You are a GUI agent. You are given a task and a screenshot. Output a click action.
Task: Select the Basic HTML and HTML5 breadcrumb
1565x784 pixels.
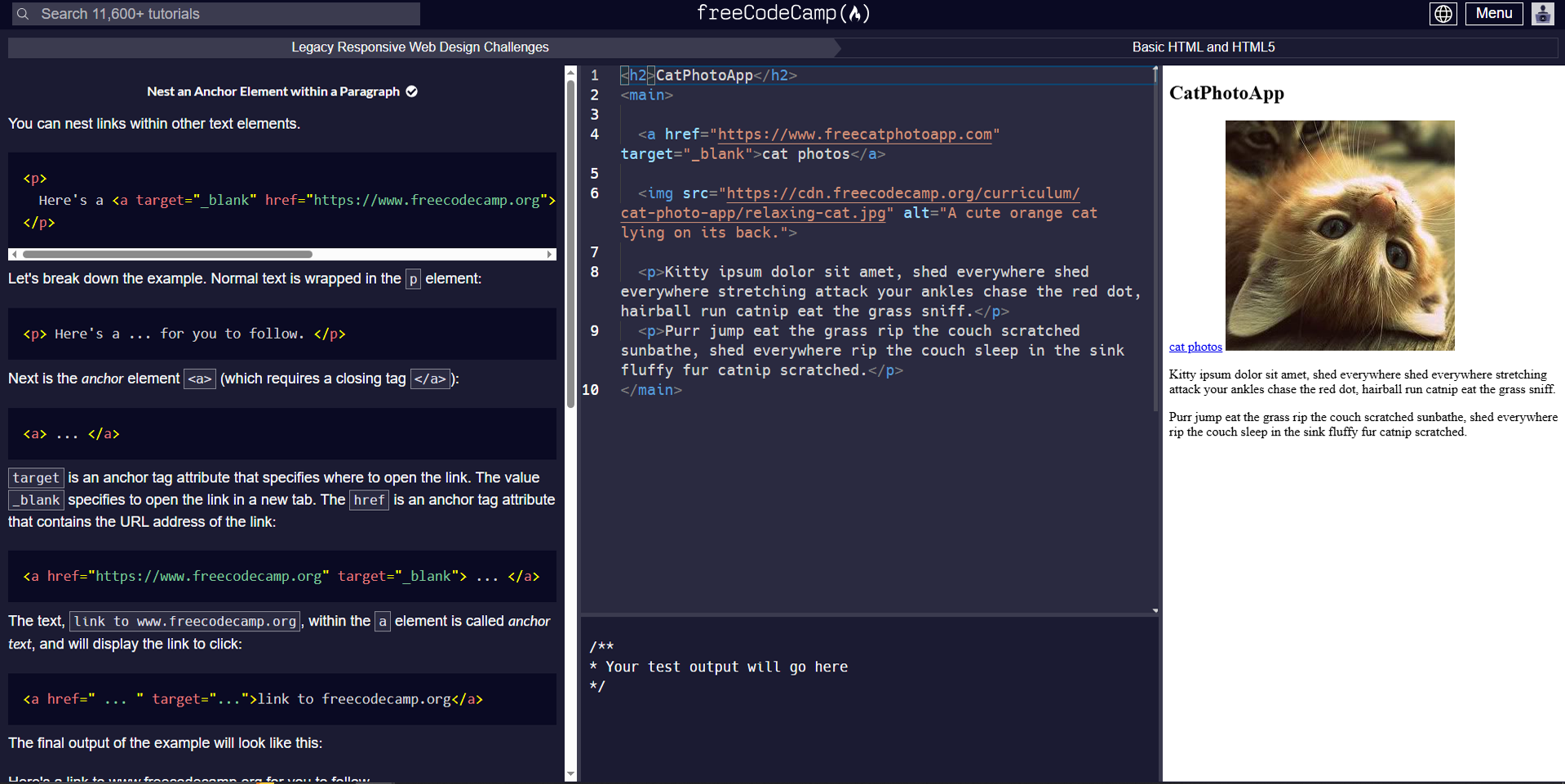pos(1203,47)
